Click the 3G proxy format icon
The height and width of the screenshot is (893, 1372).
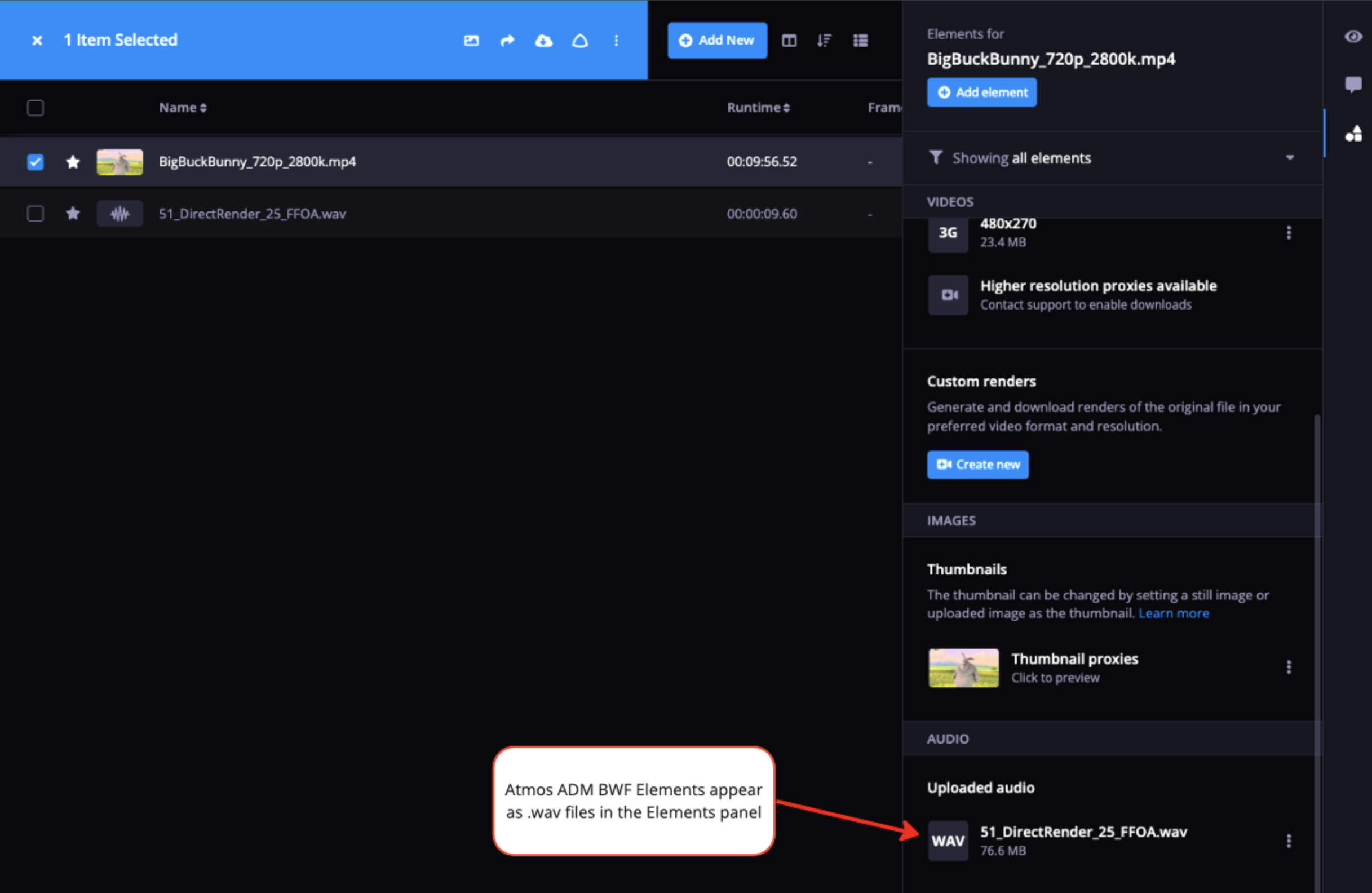(x=948, y=233)
